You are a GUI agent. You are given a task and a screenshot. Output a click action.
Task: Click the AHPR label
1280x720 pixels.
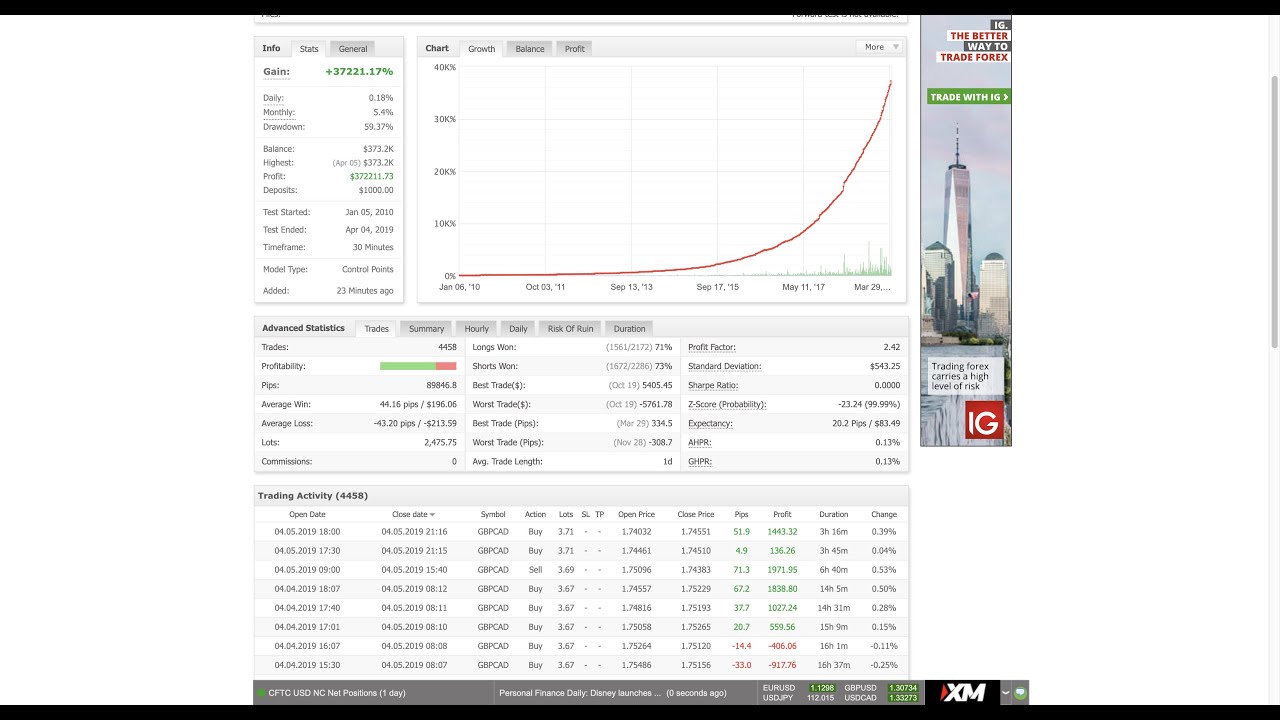pyautogui.click(x=700, y=442)
